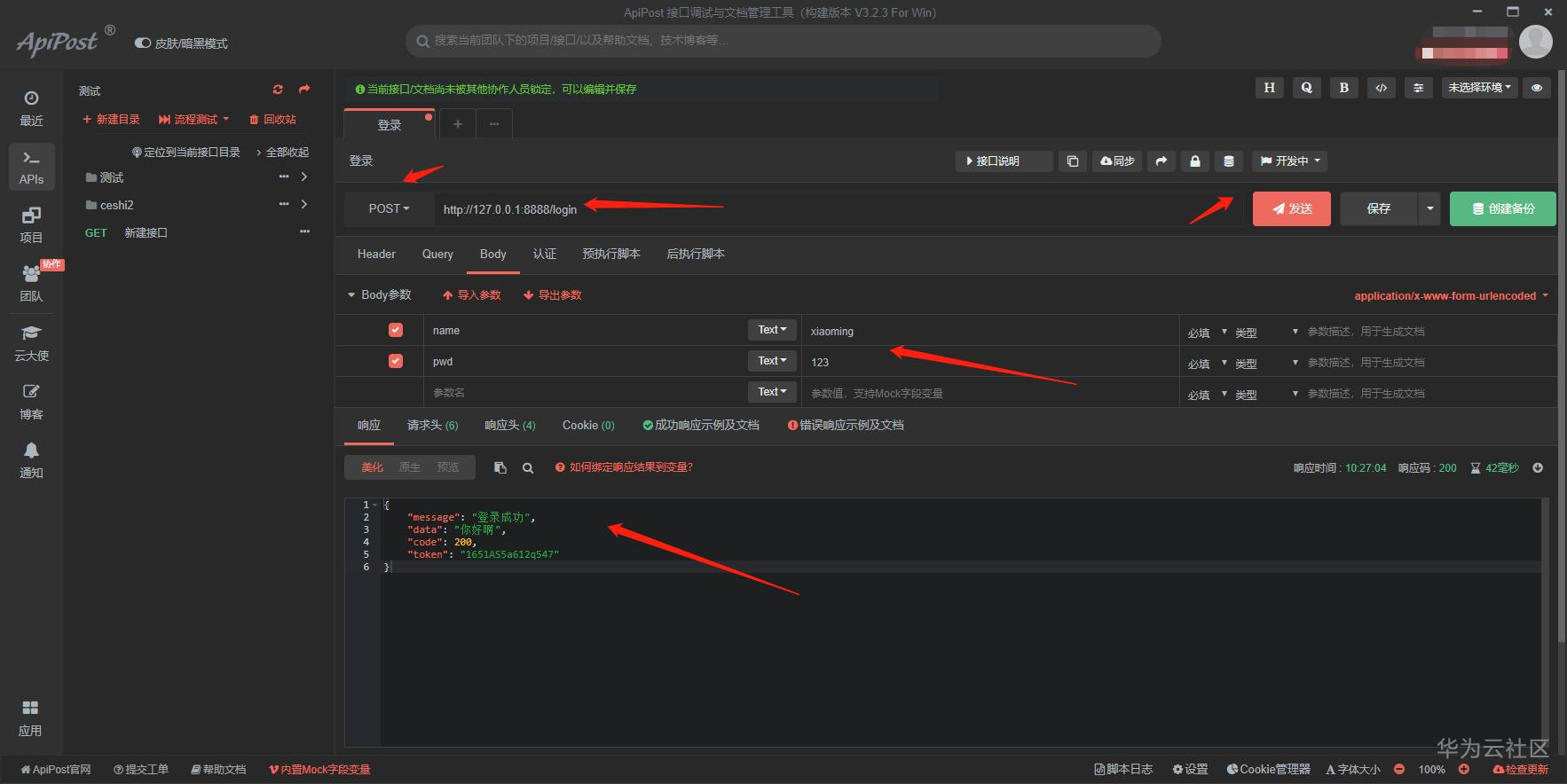The width and height of the screenshot is (1567, 784).
Task: Click the top search box
Action: pos(783,41)
